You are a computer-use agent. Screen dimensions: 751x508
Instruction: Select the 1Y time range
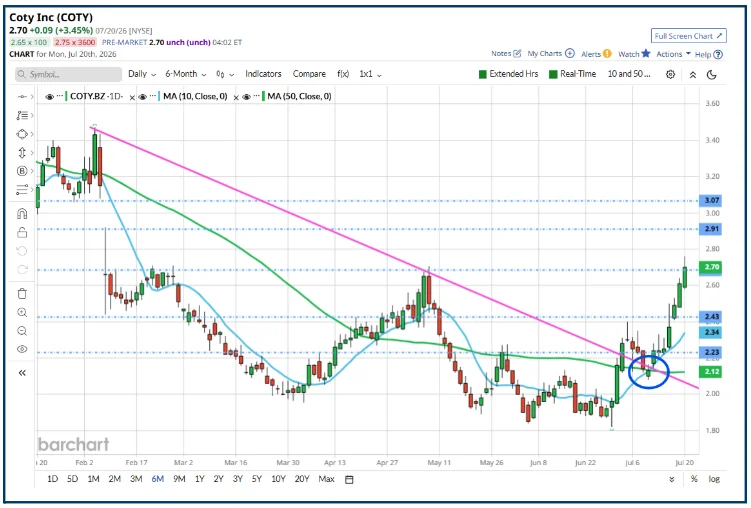(199, 479)
